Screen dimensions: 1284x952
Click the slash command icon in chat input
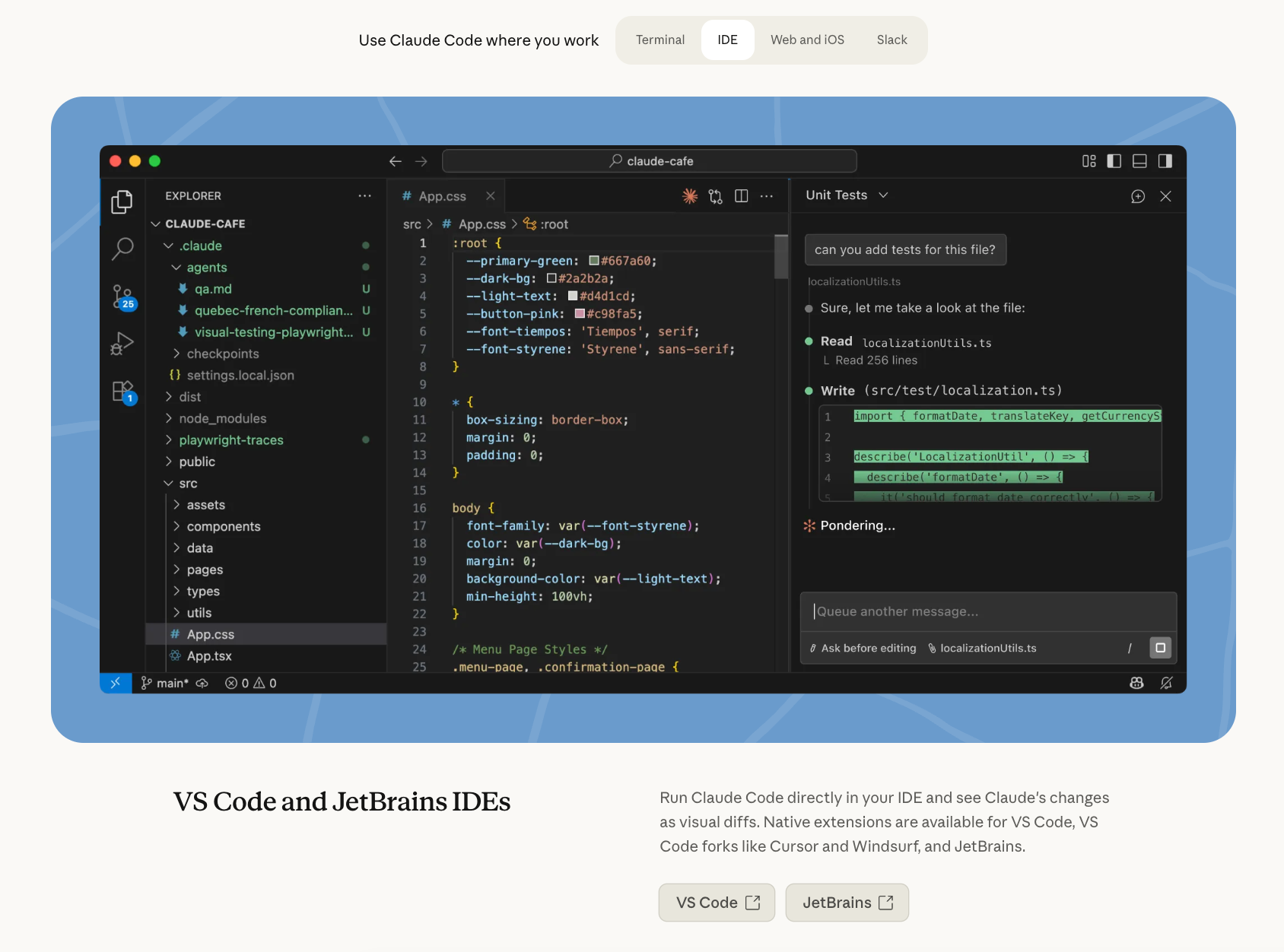pos(1130,648)
